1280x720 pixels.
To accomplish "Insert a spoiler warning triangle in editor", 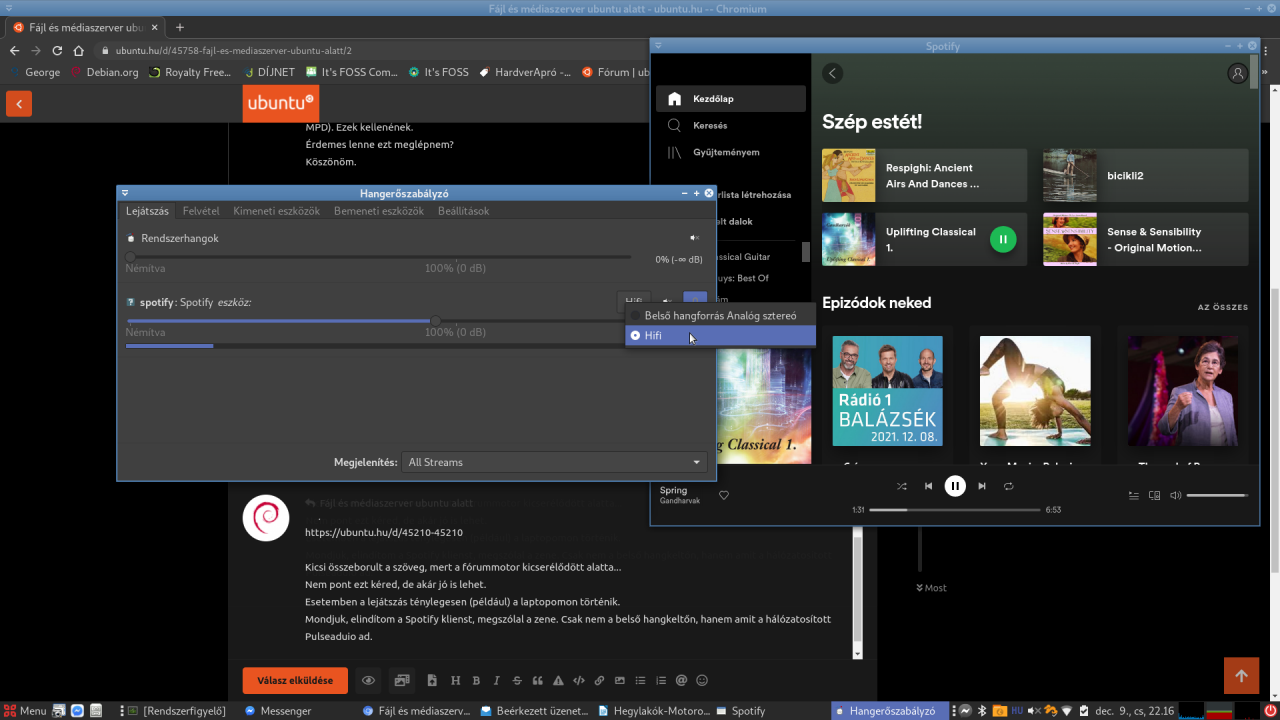I will pyautogui.click(x=558, y=680).
